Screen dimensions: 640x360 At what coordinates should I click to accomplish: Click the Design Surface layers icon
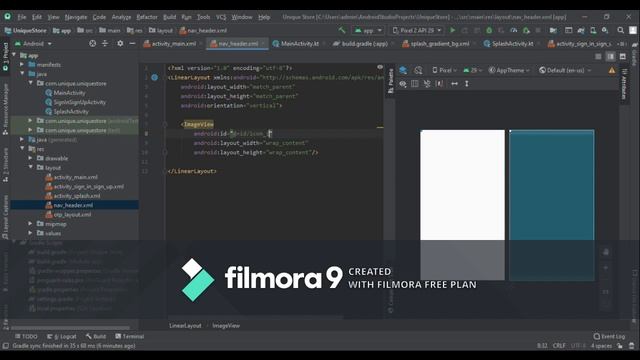(x=403, y=70)
